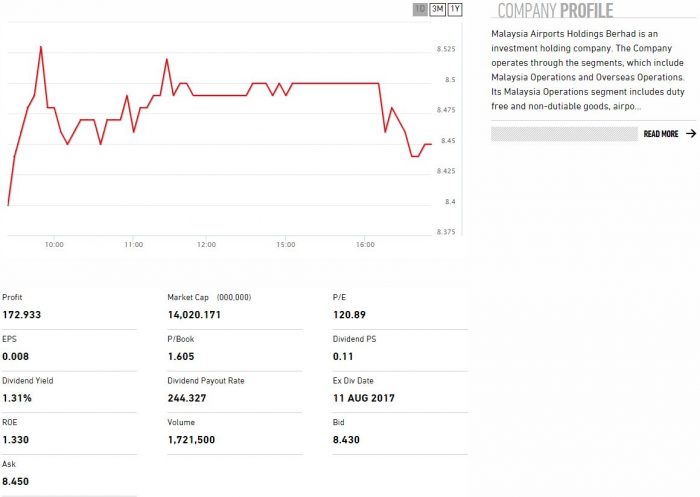The width and height of the screenshot is (700, 497).
Task: Select the Profit value 172.933
Action: [x=22, y=315]
